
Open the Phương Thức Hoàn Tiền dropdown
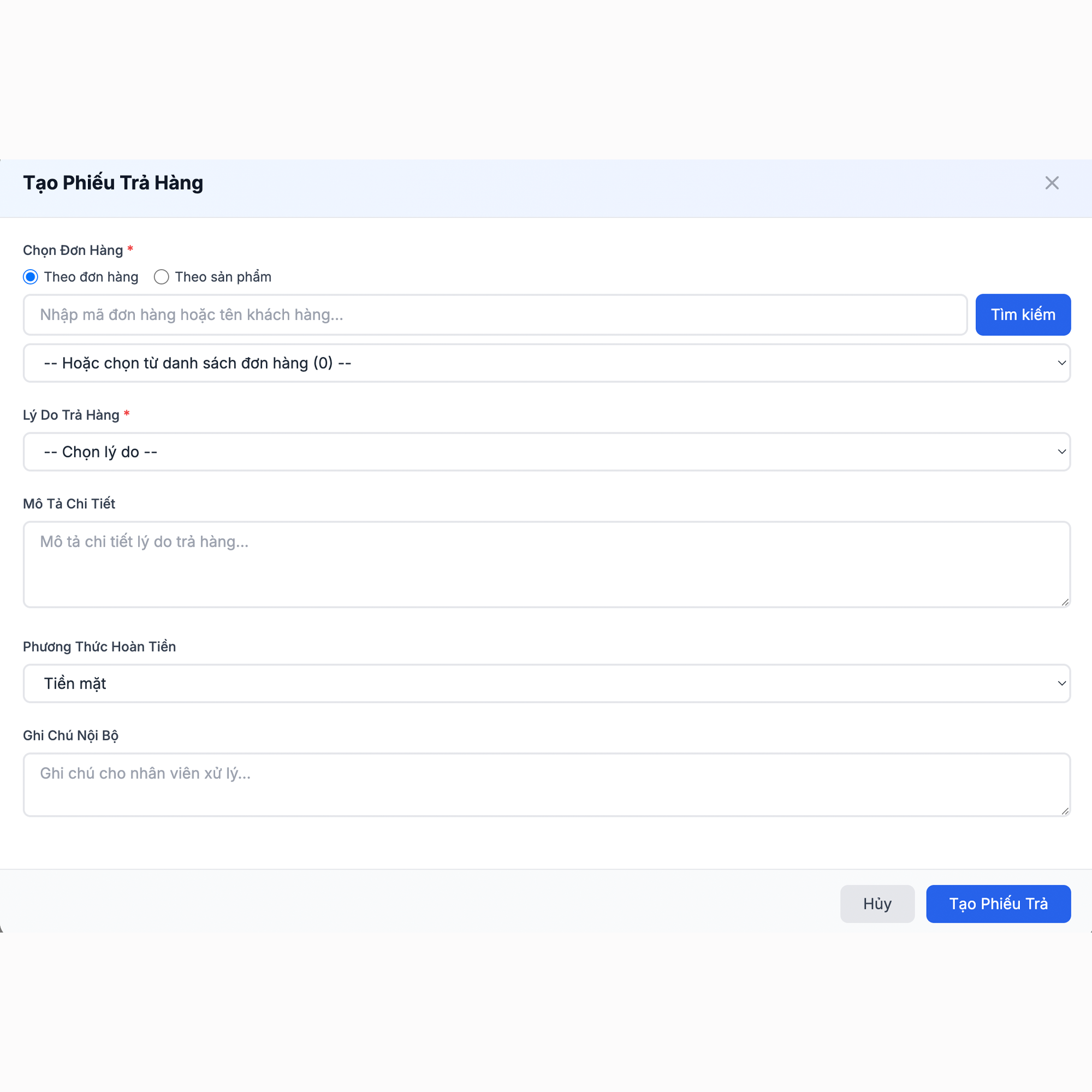click(547, 684)
